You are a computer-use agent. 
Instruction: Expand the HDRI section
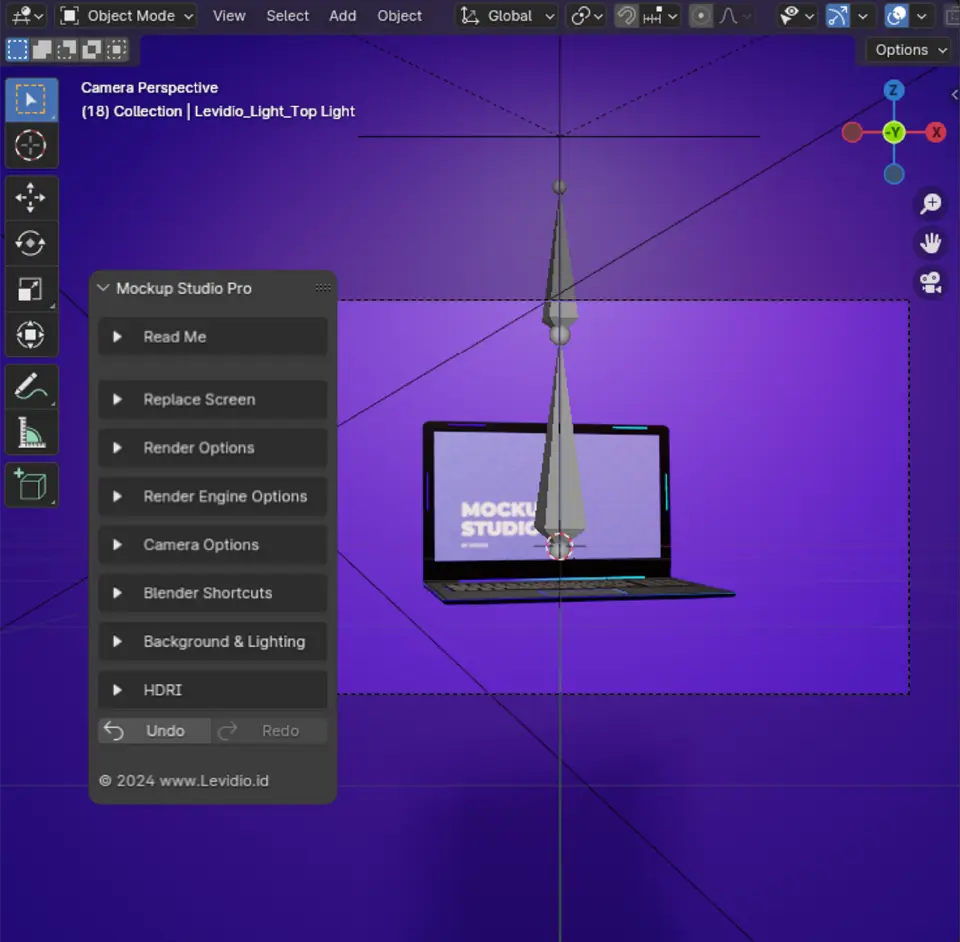[x=212, y=690]
